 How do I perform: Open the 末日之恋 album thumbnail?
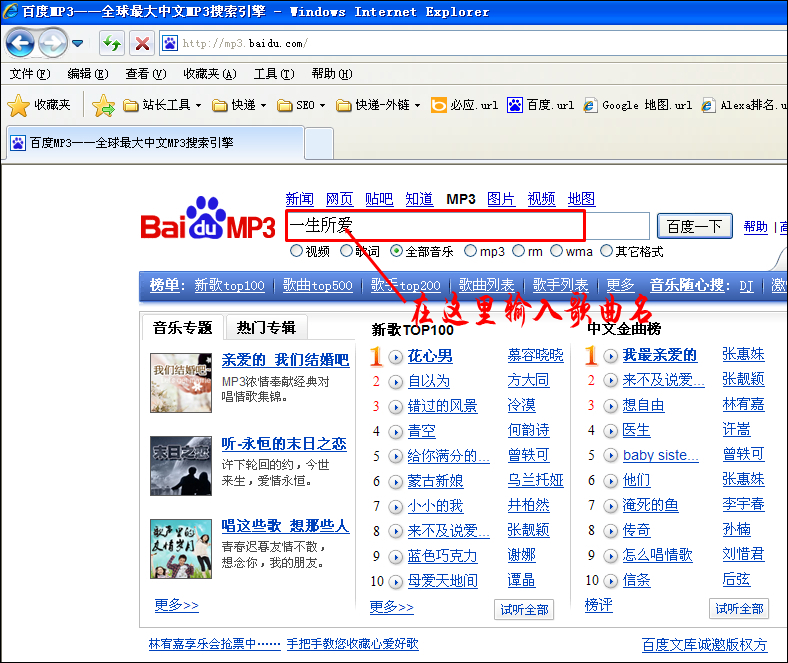(x=181, y=466)
